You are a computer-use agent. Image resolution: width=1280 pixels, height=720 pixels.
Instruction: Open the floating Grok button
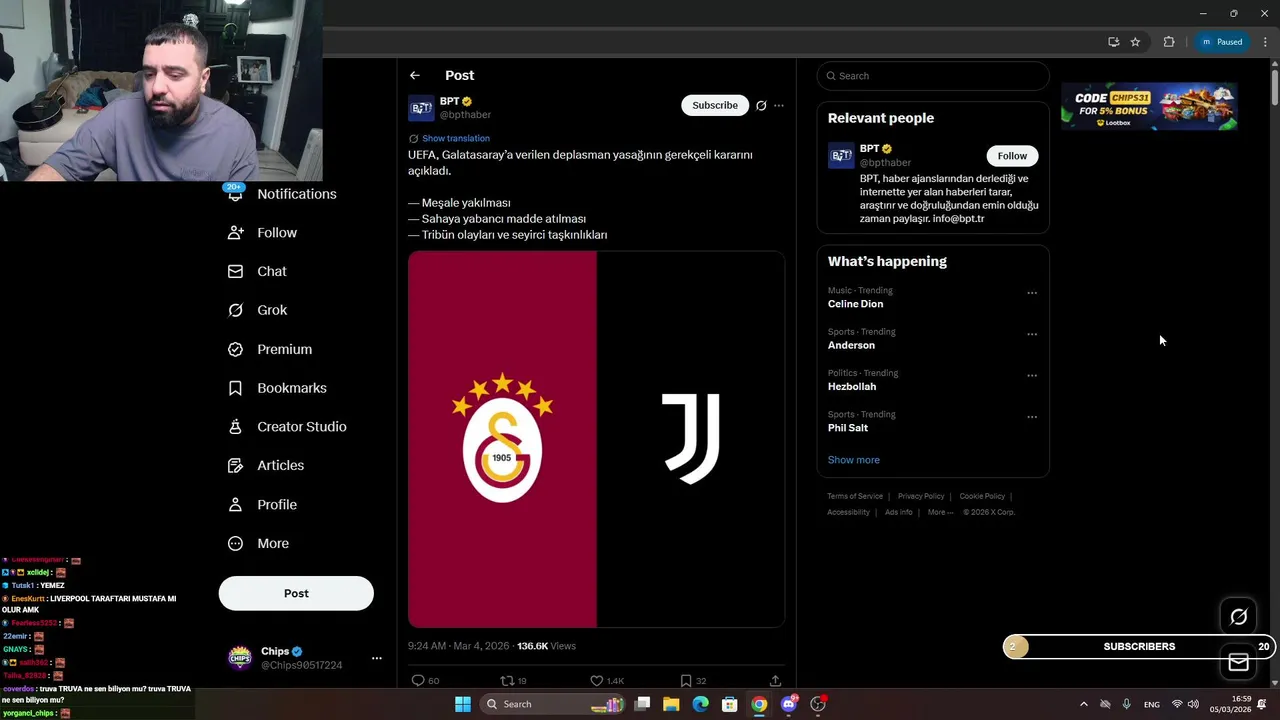[x=1238, y=617]
